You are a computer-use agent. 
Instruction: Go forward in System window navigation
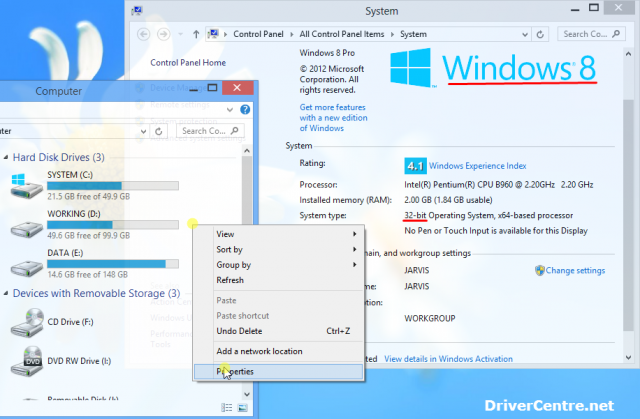[x=163, y=34]
